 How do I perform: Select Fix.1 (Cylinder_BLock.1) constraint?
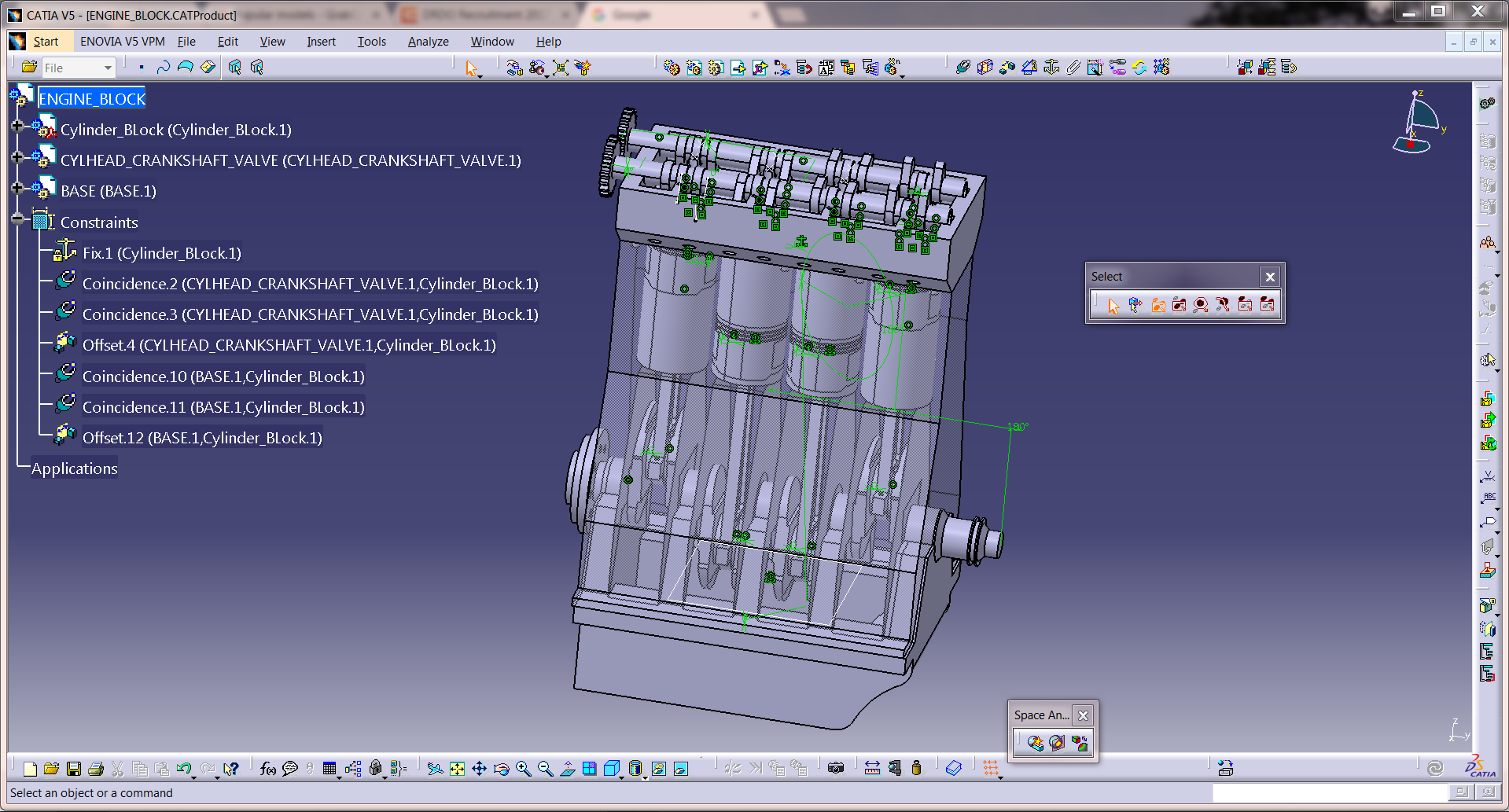[162, 253]
